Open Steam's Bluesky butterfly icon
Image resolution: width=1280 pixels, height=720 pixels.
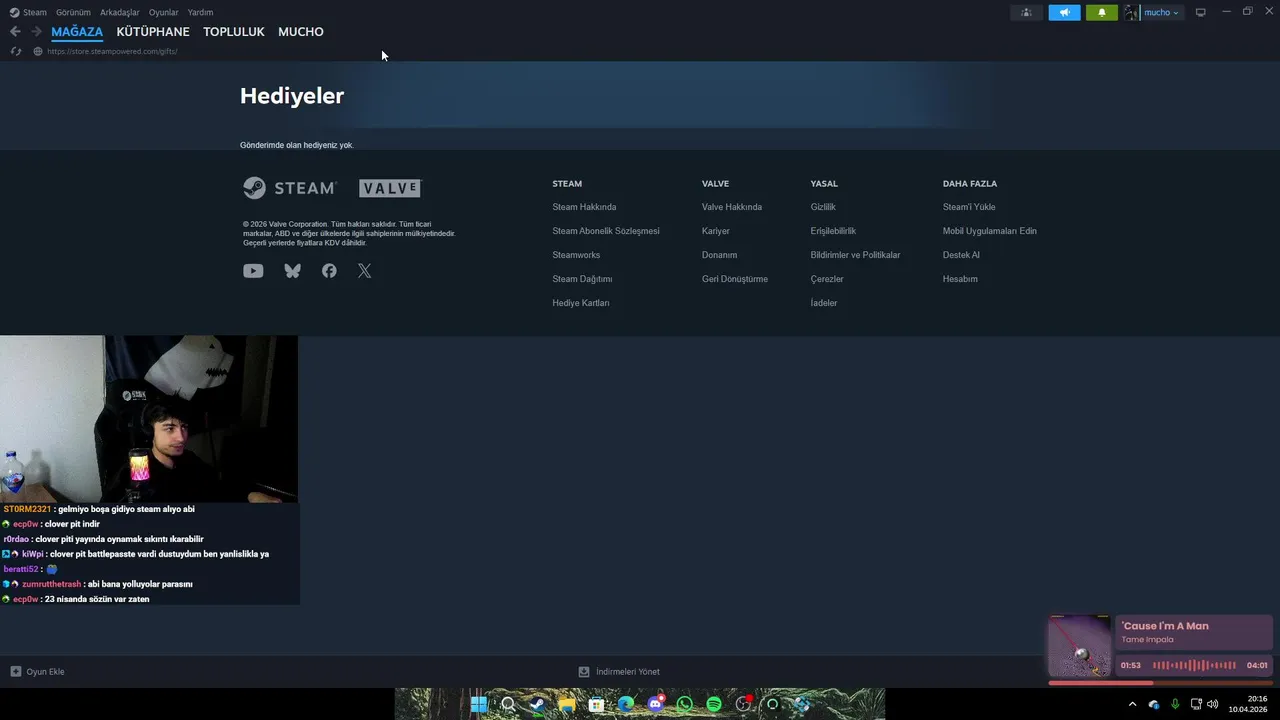pos(292,271)
